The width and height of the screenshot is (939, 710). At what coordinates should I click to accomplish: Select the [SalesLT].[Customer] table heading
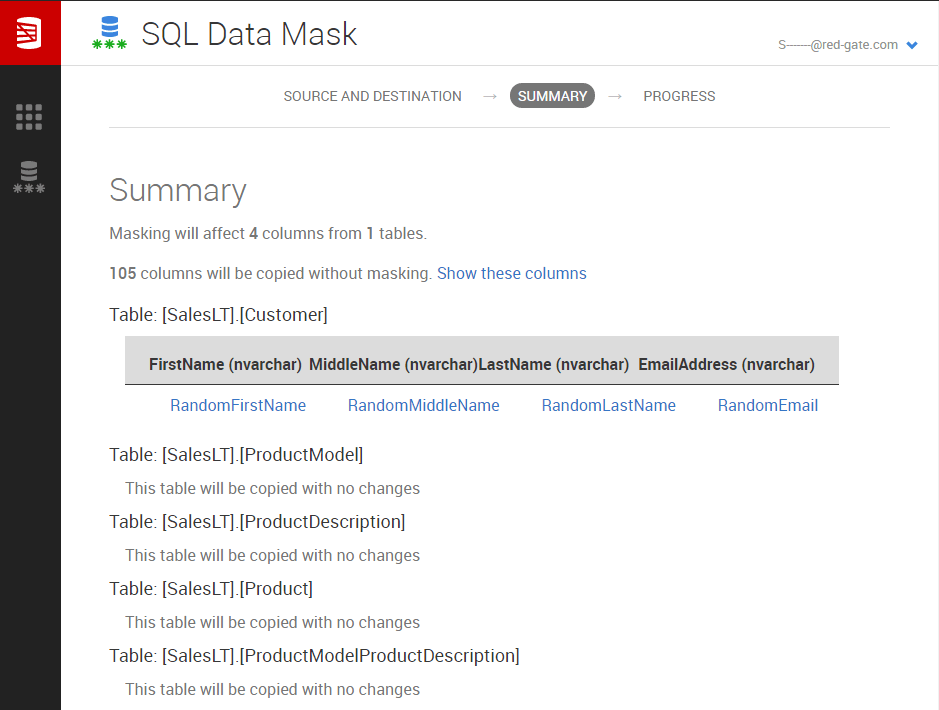[219, 315]
